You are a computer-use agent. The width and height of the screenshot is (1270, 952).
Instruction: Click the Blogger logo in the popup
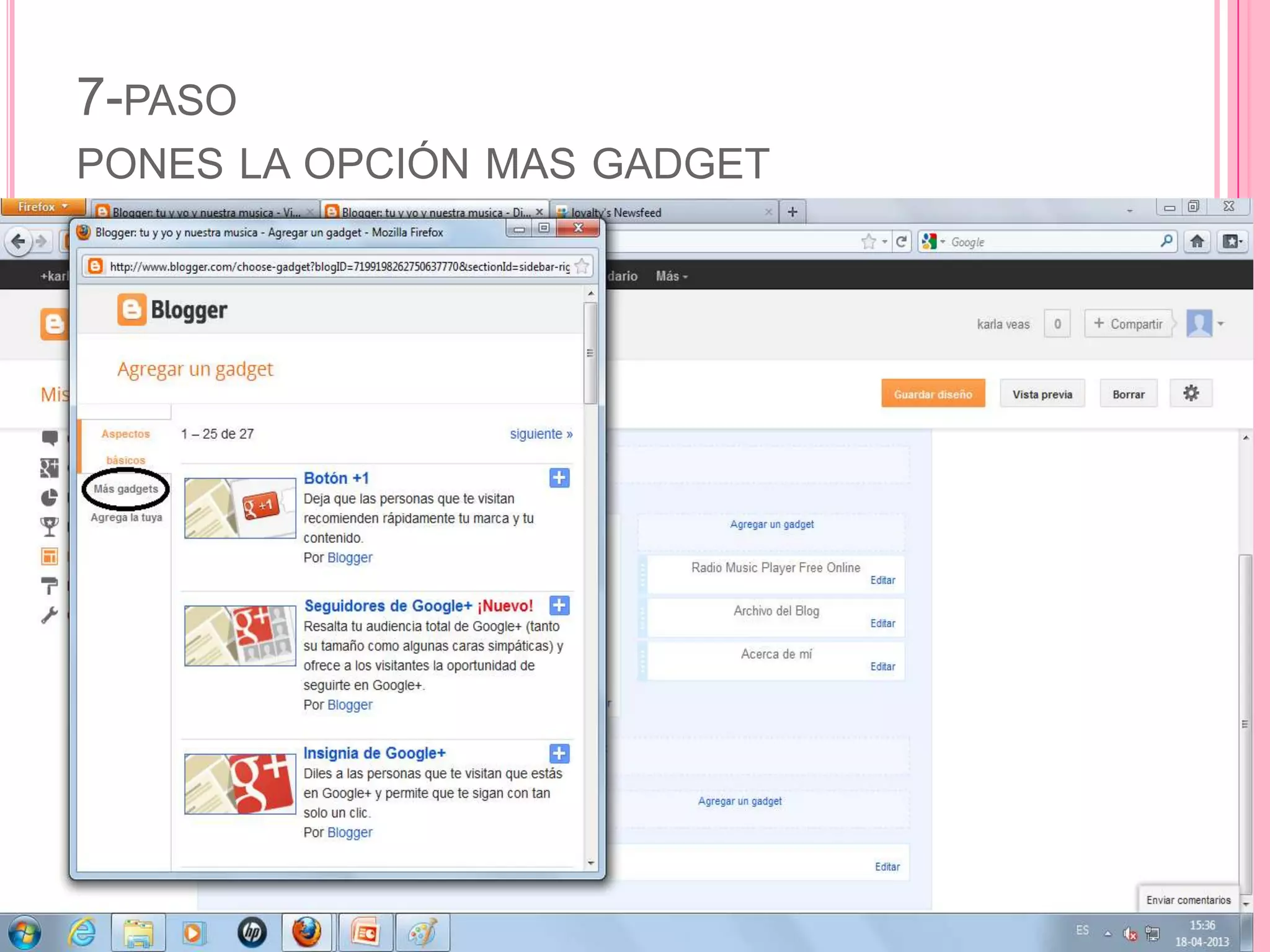point(172,310)
